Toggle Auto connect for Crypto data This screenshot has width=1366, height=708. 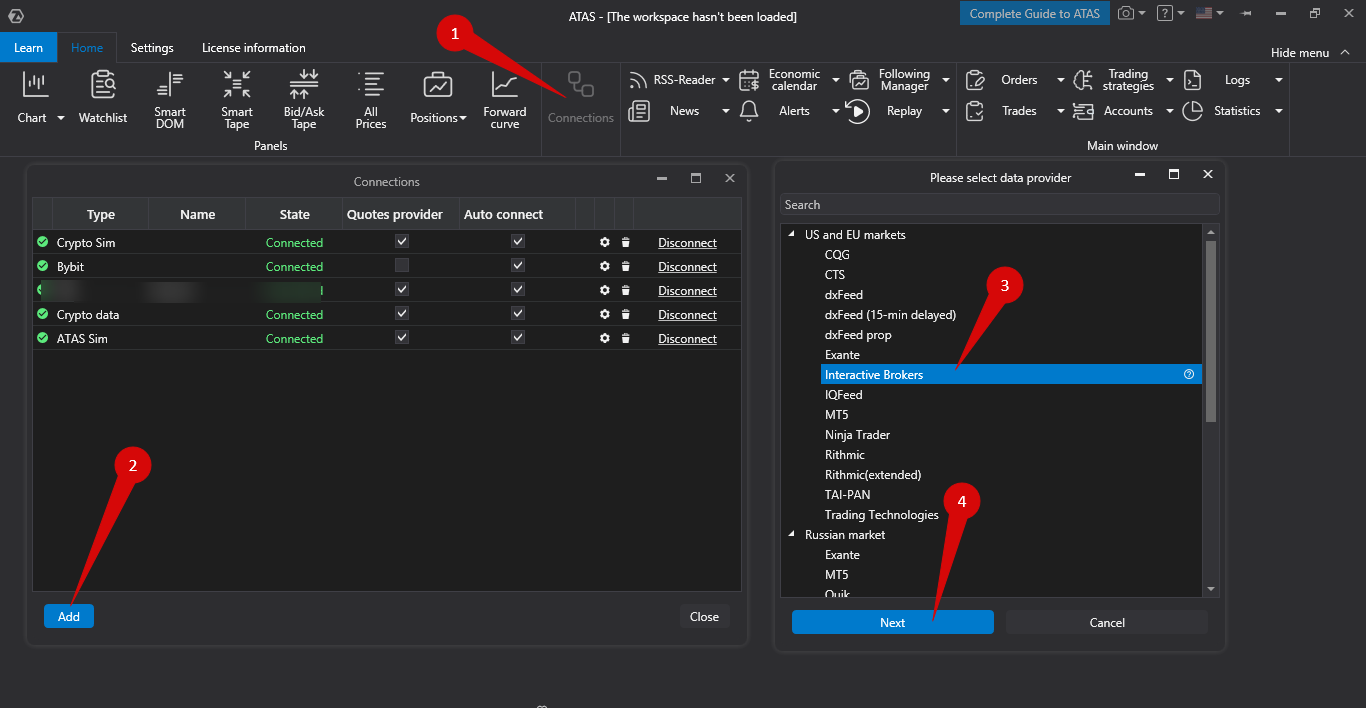[x=518, y=313]
